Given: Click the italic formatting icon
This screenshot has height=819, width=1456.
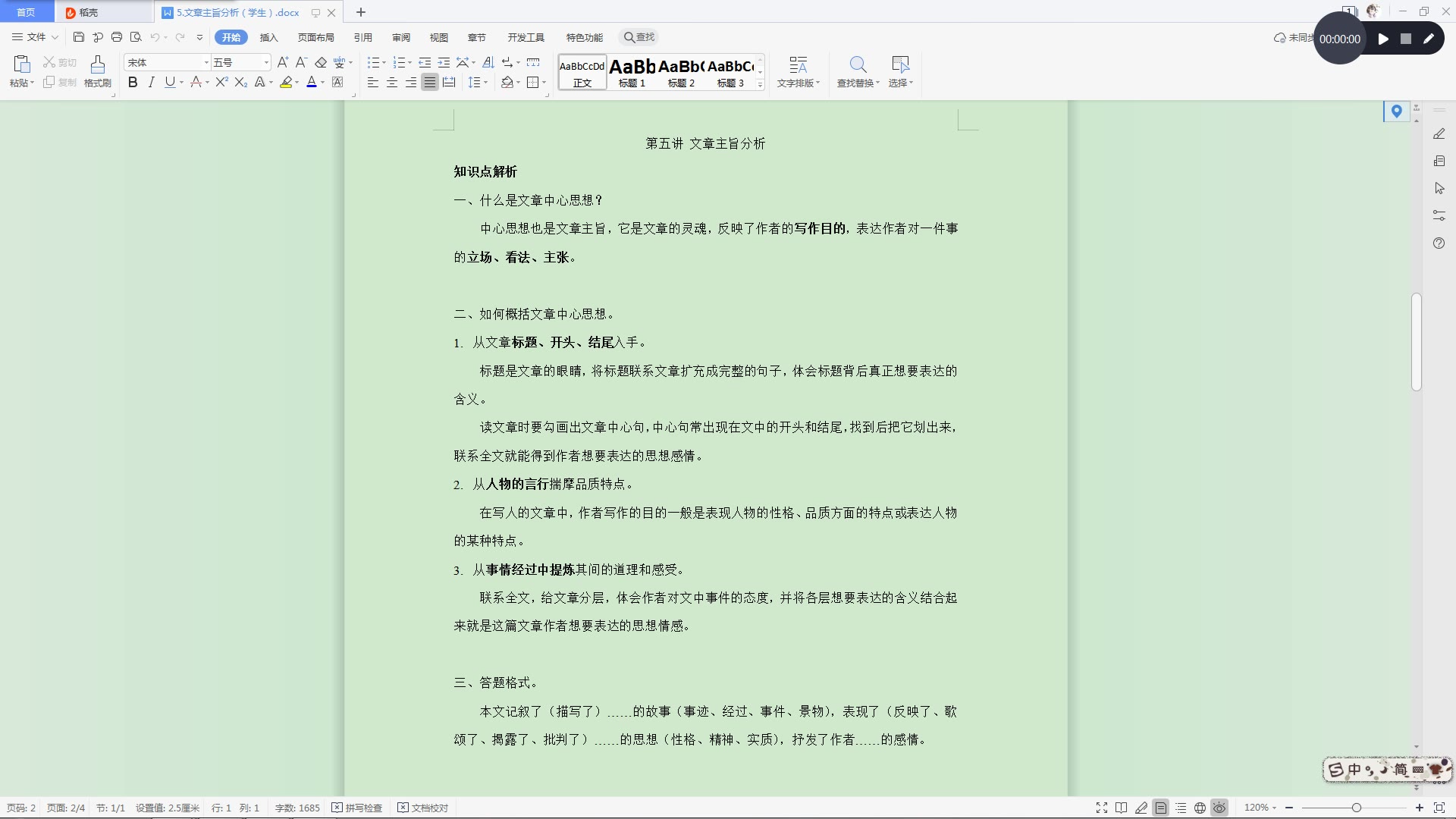Looking at the screenshot, I should [152, 83].
